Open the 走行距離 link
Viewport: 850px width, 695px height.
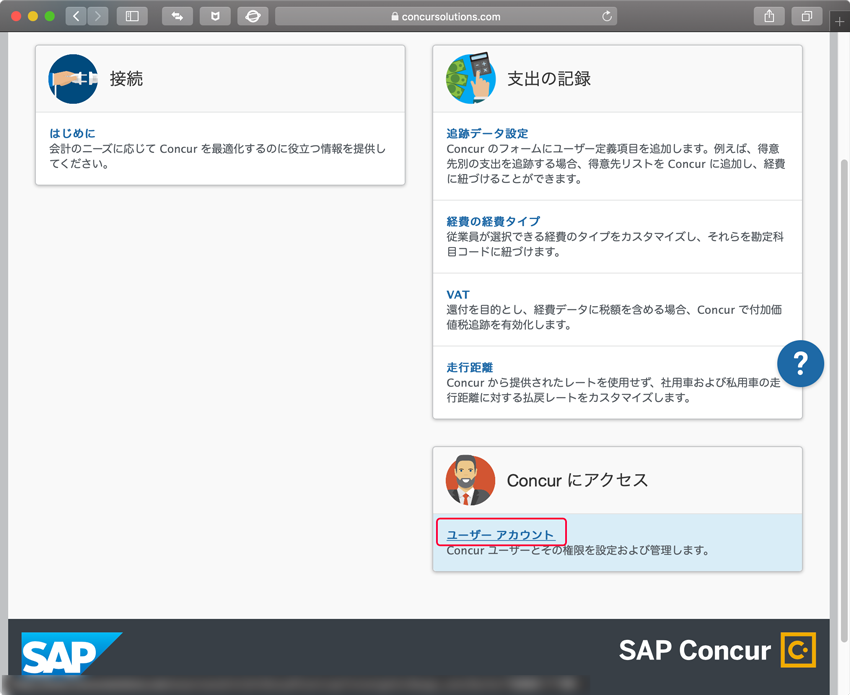click(469, 368)
